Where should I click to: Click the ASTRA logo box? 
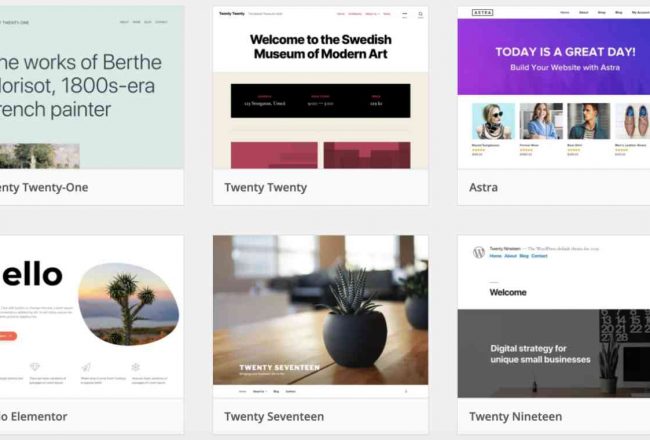[483, 13]
